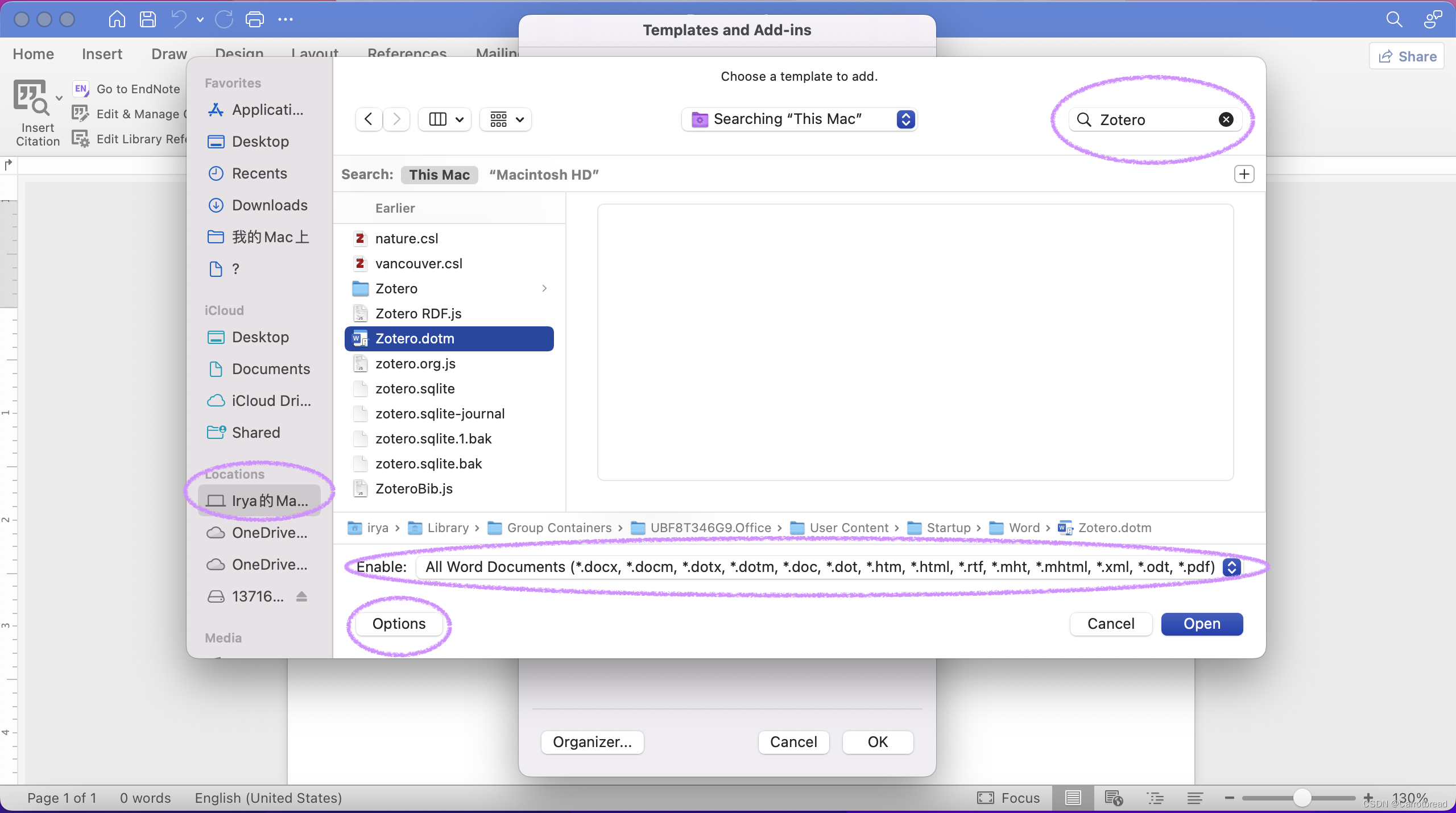Click the zoom slider handle
1456x813 pixels.
point(1302,798)
